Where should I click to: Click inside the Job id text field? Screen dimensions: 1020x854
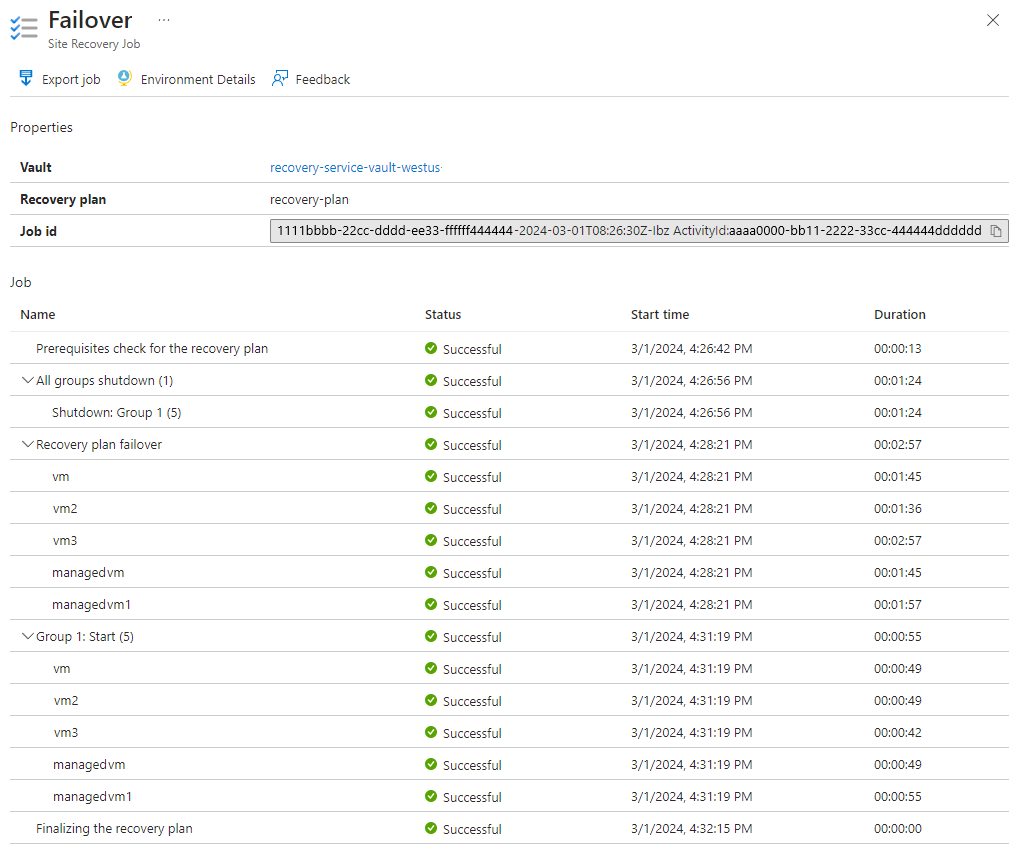pos(628,231)
